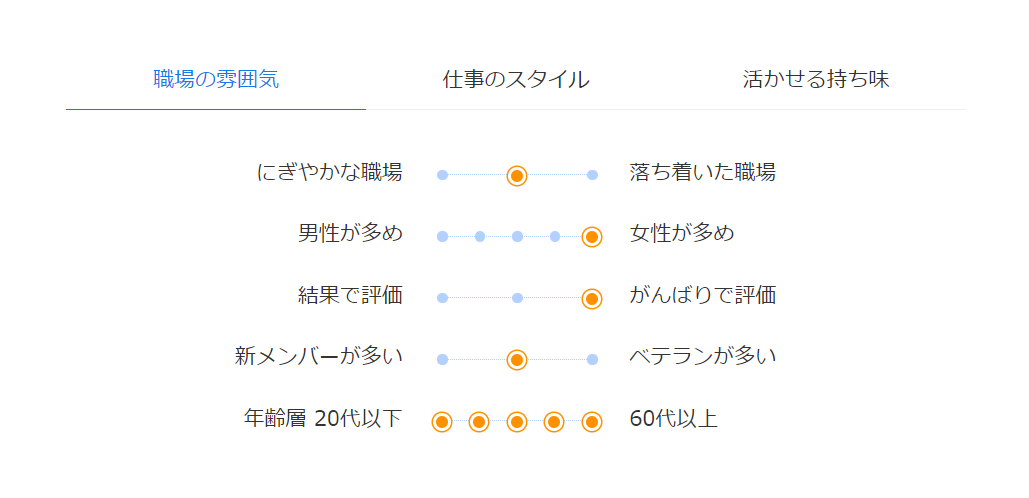
Task: Click the selected dot next to がんばりで評価
Action: 592,298
